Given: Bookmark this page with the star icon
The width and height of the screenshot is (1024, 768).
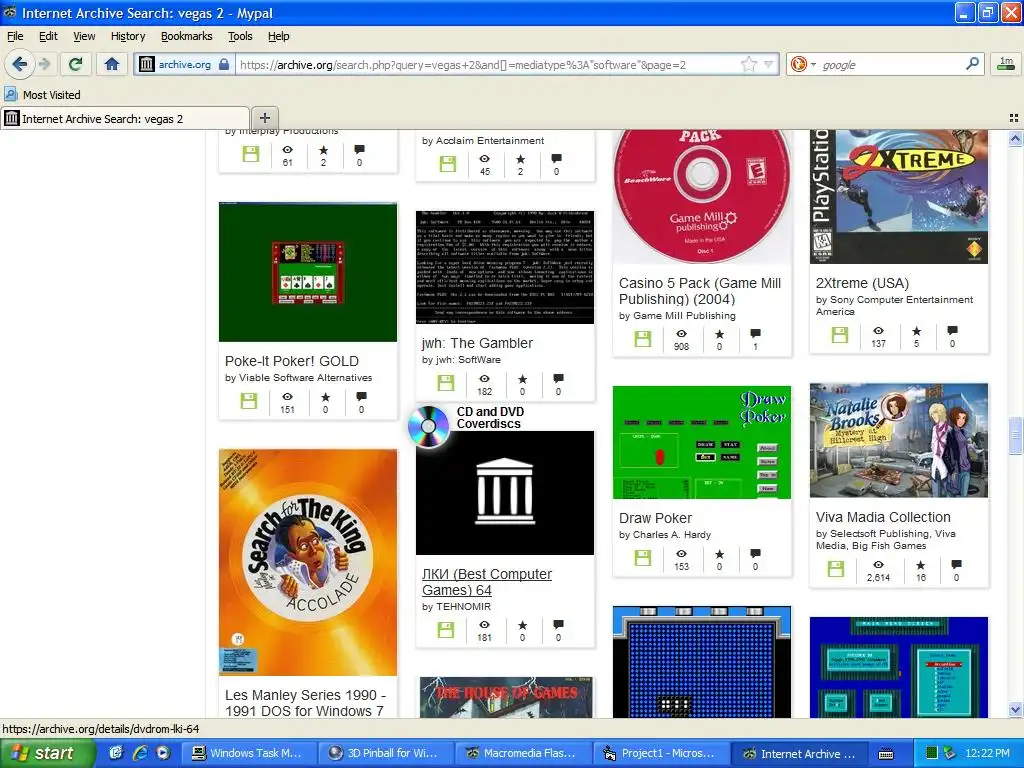Looking at the screenshot, I should click(749, 65).
